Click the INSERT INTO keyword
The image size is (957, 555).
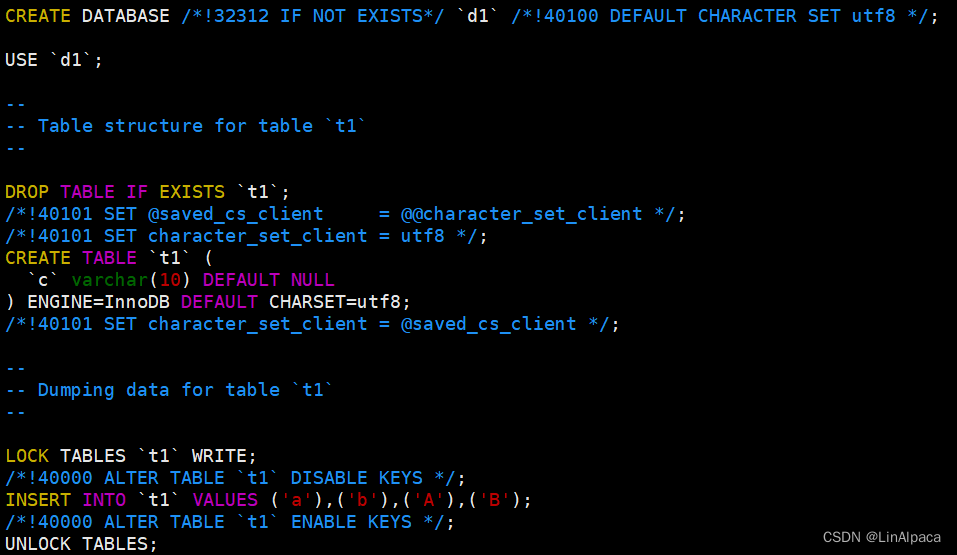pyautogui.click(x=65, y=499)
